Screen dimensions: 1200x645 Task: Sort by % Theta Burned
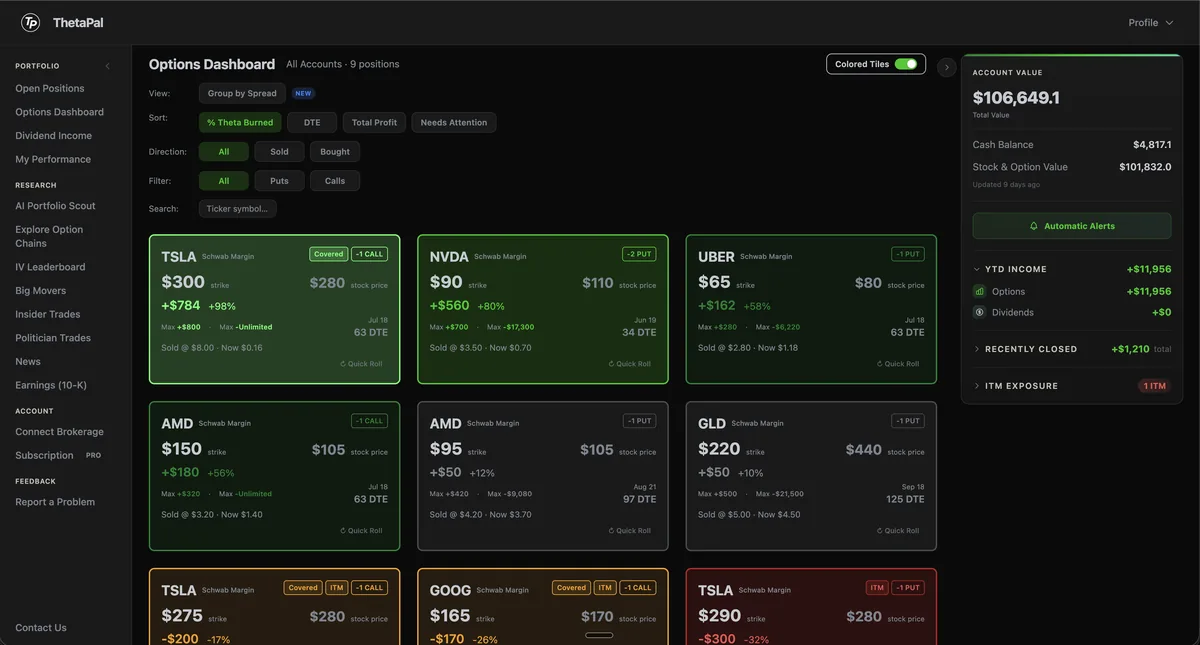240,123
